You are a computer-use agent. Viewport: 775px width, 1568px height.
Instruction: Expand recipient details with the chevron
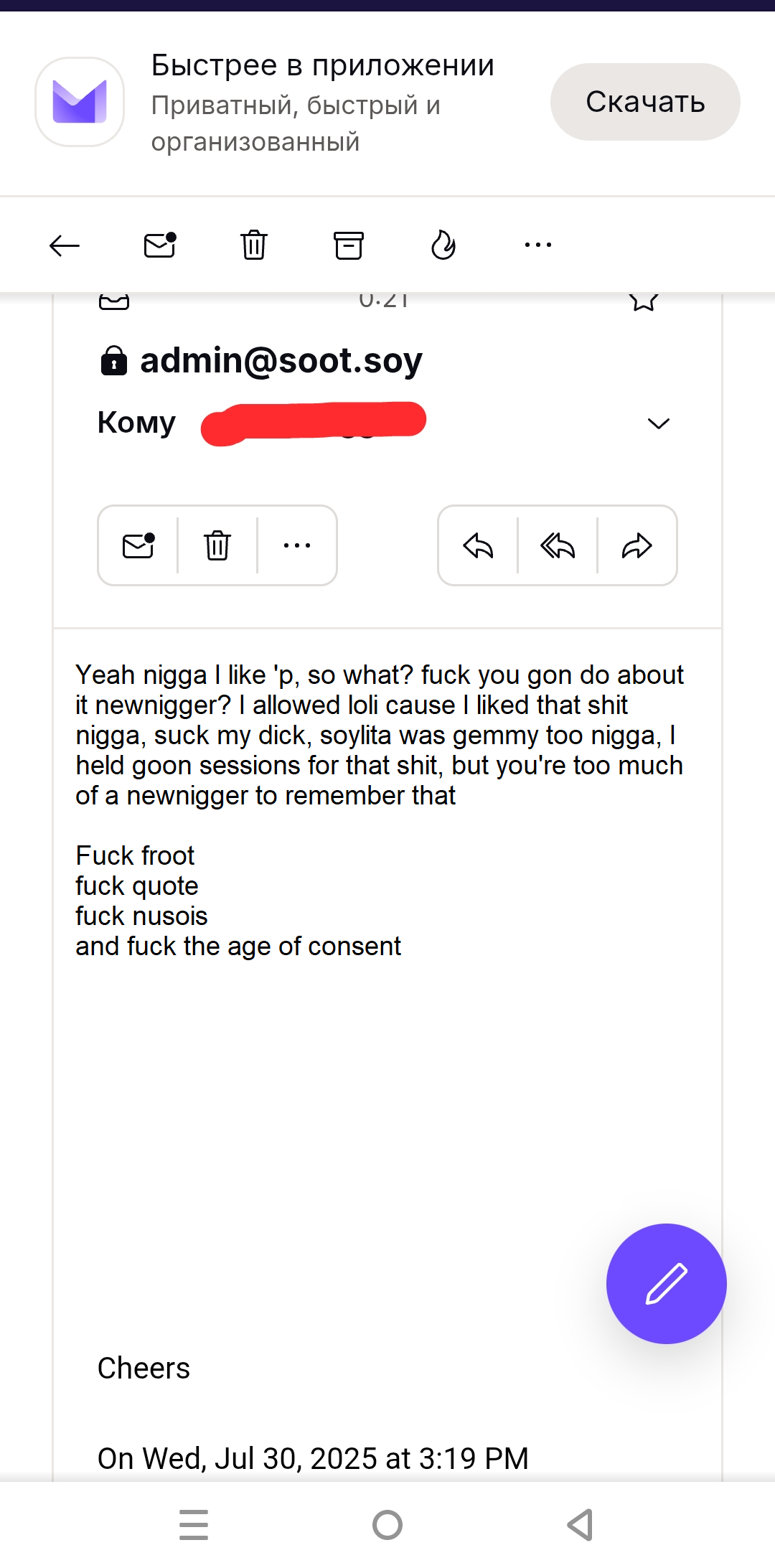pyautogui.click(x=658, y=423)
